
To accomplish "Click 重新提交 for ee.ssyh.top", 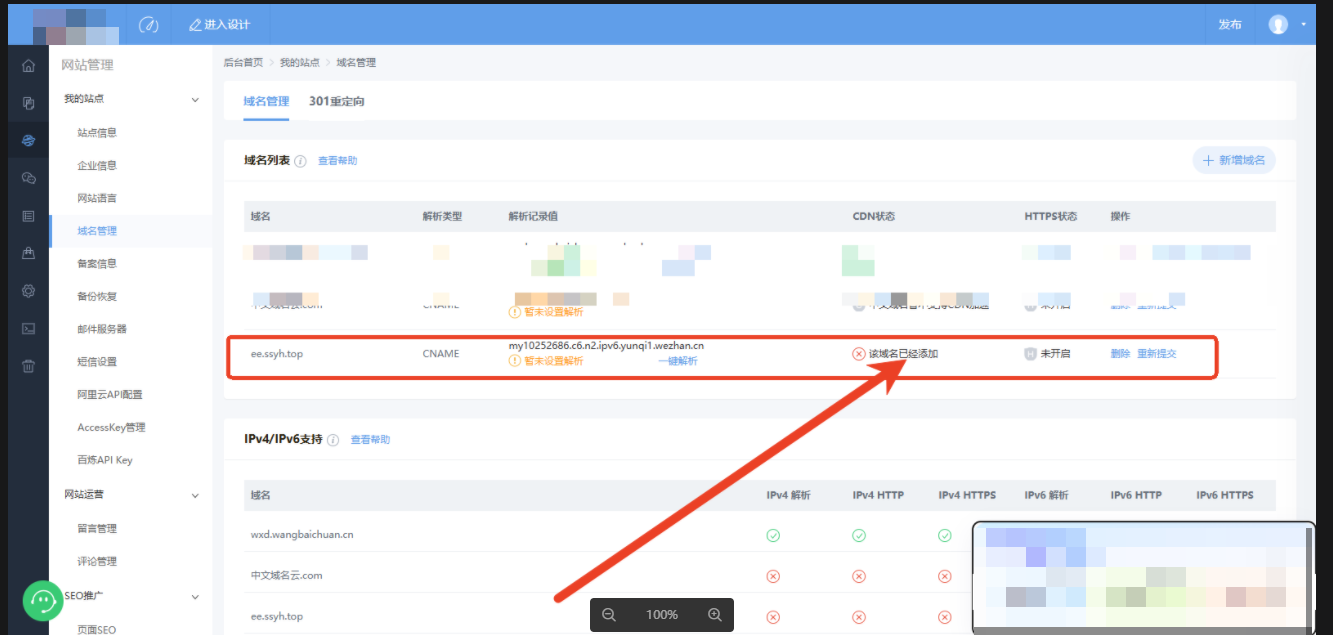I will pos(1157,354).
